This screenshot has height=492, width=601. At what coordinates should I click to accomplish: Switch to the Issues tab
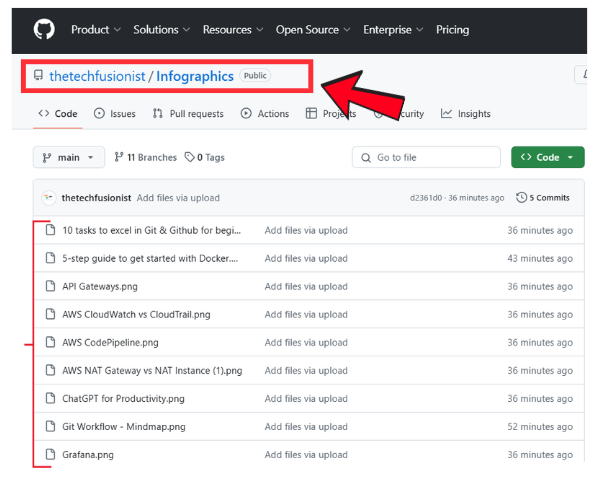[115, 114]
